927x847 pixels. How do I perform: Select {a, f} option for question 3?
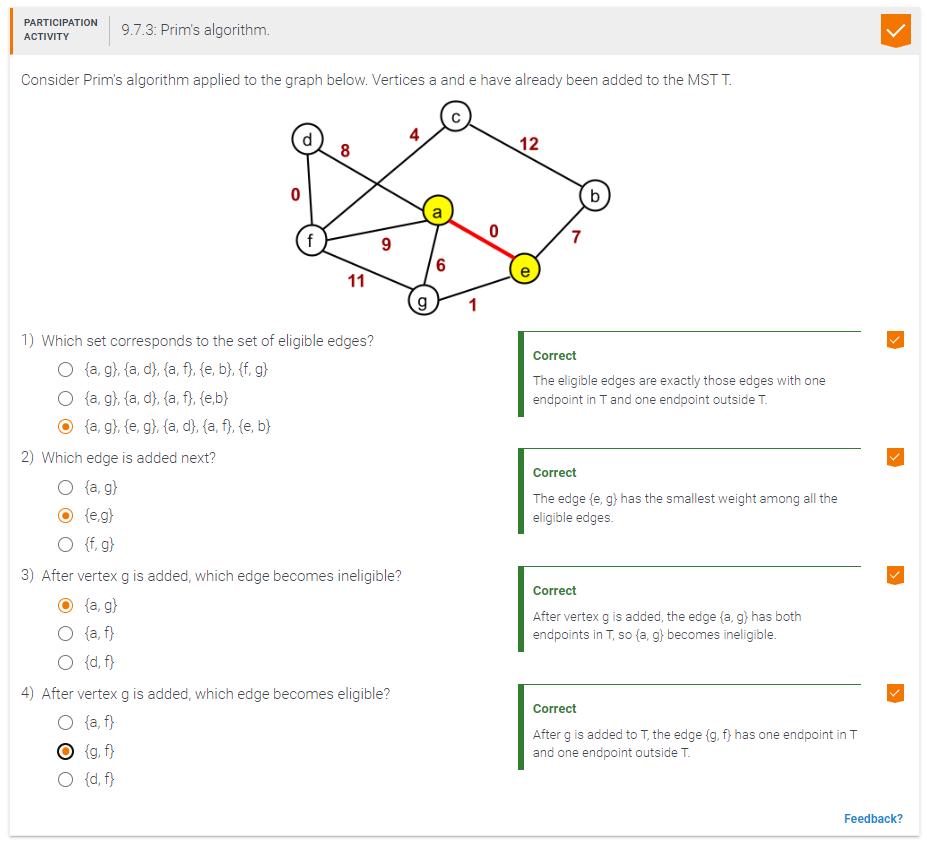(x=66, y=633)
